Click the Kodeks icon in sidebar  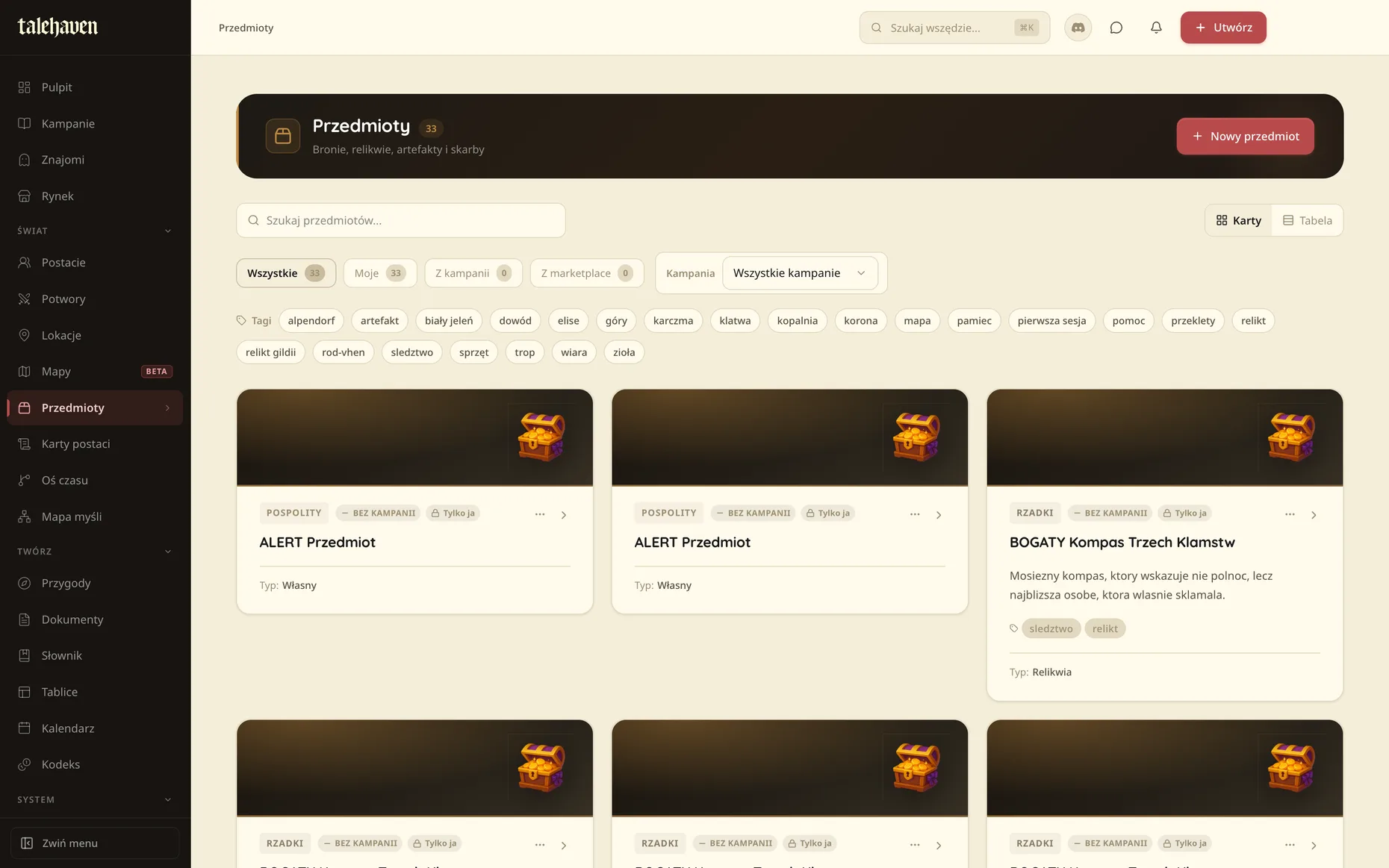25,764
